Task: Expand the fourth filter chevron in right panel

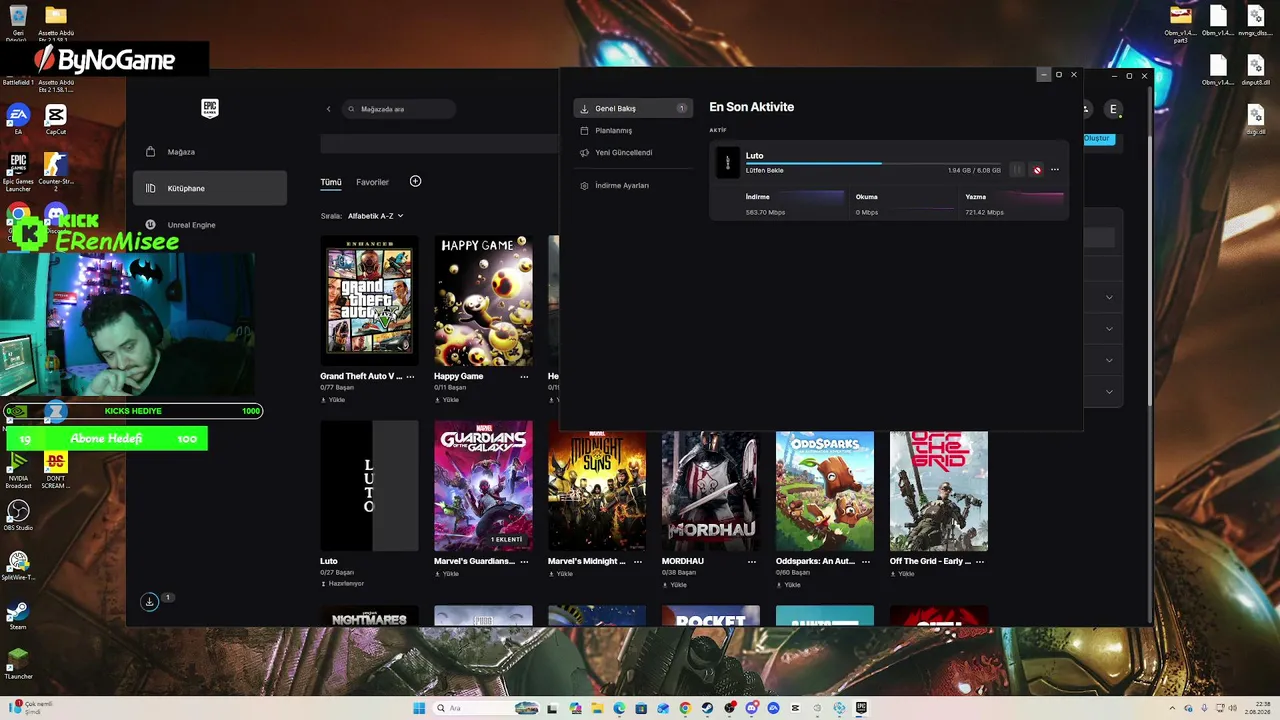Action: 1109,391
